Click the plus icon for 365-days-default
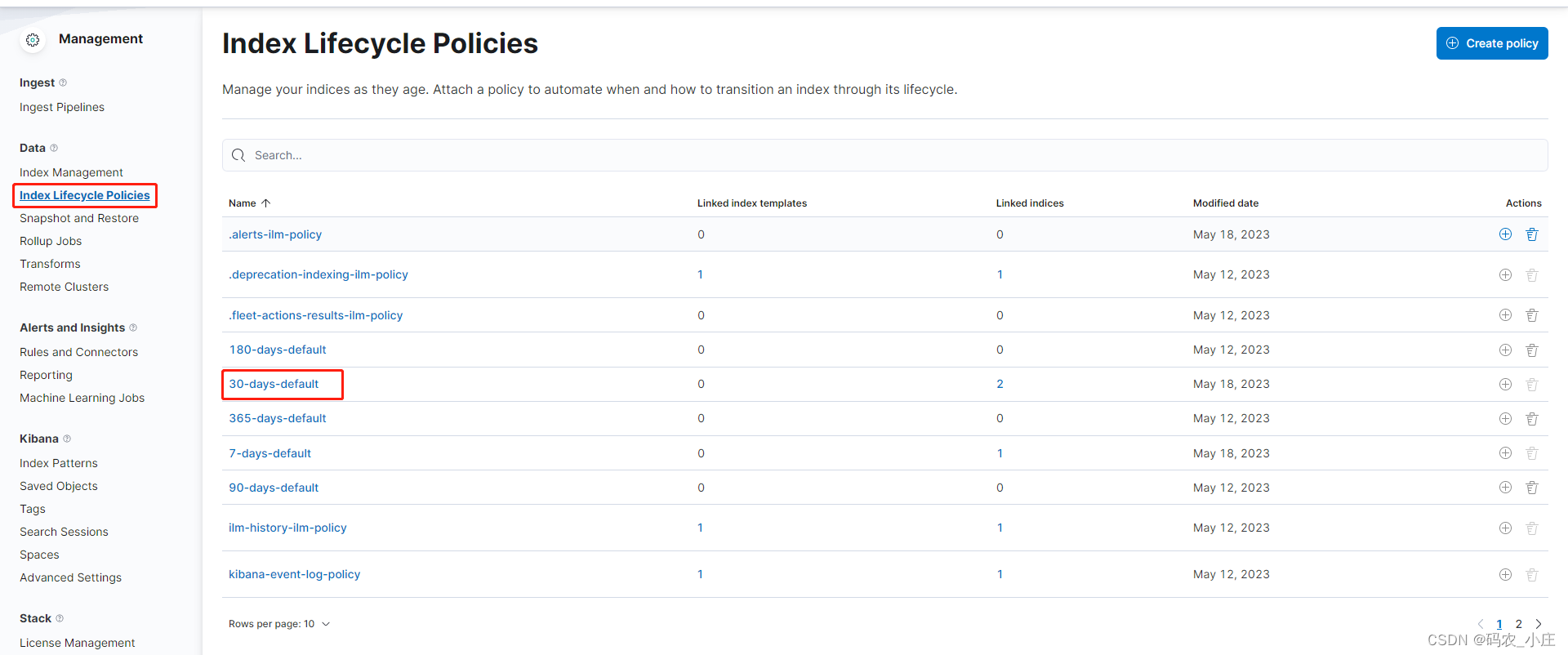Viewport: 1568px width, 655px height. (x=1505, y=418)
